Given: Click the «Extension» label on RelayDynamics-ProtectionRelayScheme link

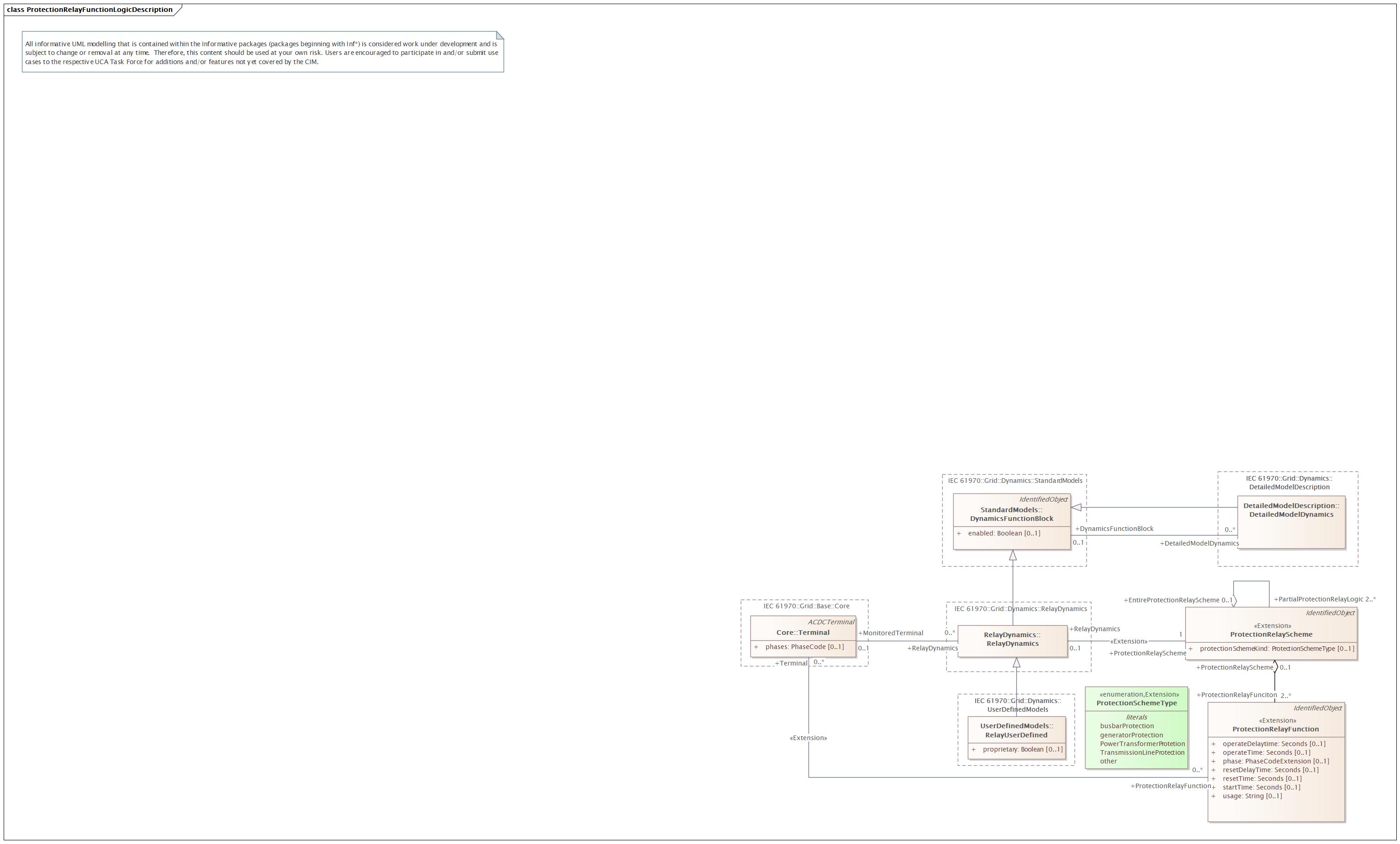Looking at the screenshot, I should pyautogui.click(x=1129, y=642).
